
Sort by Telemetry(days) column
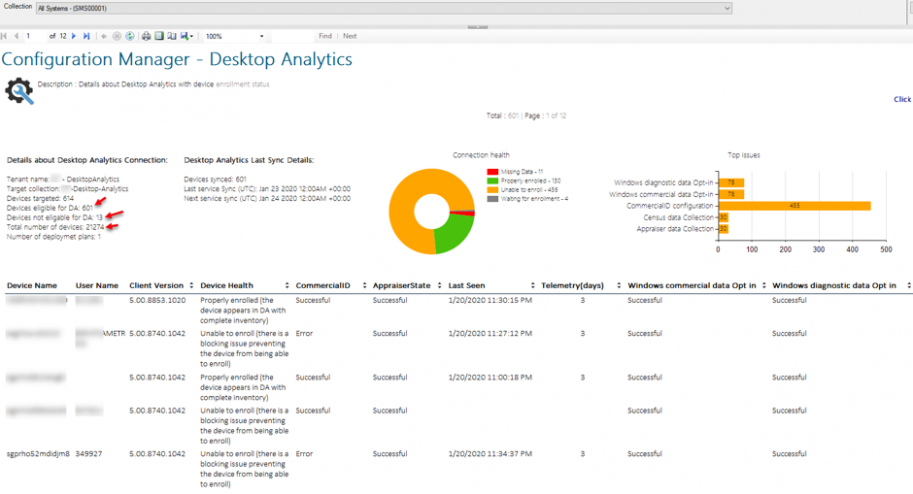tap(618, 285)
